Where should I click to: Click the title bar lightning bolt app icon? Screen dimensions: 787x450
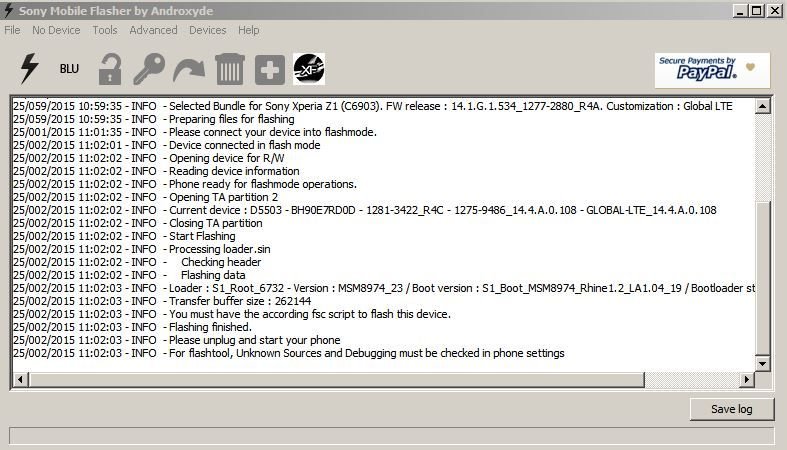click(x=9, y=10)
